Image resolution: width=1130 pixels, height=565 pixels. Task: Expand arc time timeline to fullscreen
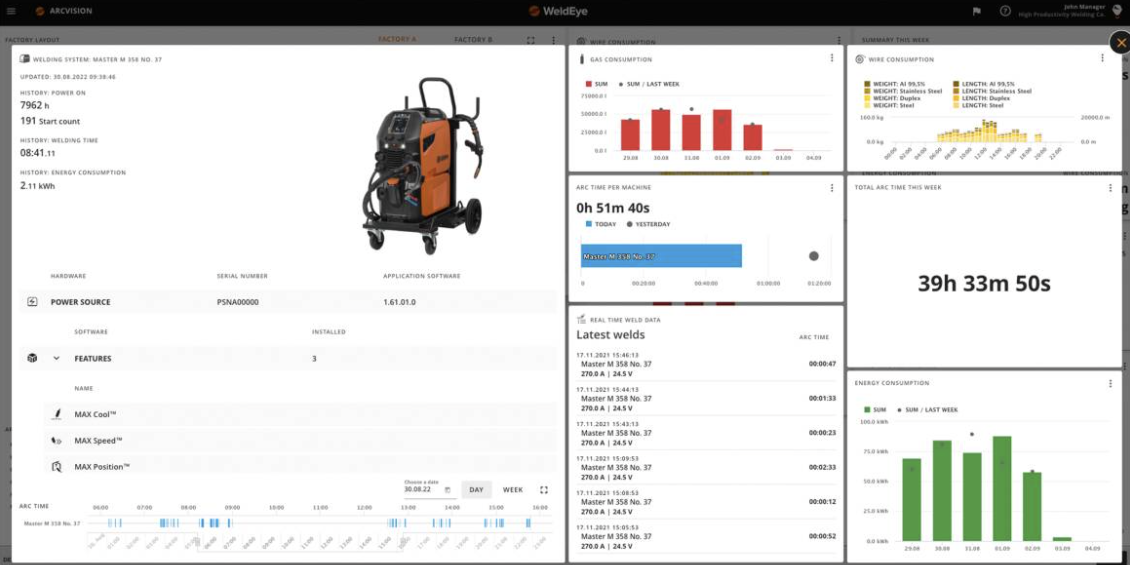(x=544, y=490)
